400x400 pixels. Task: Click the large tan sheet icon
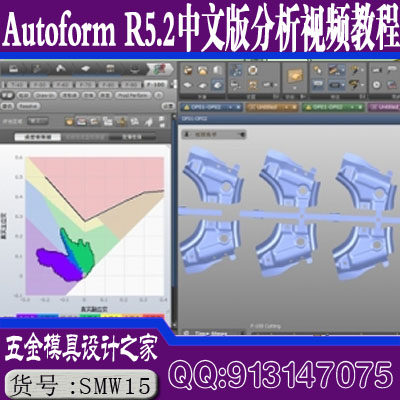[295, 76]
